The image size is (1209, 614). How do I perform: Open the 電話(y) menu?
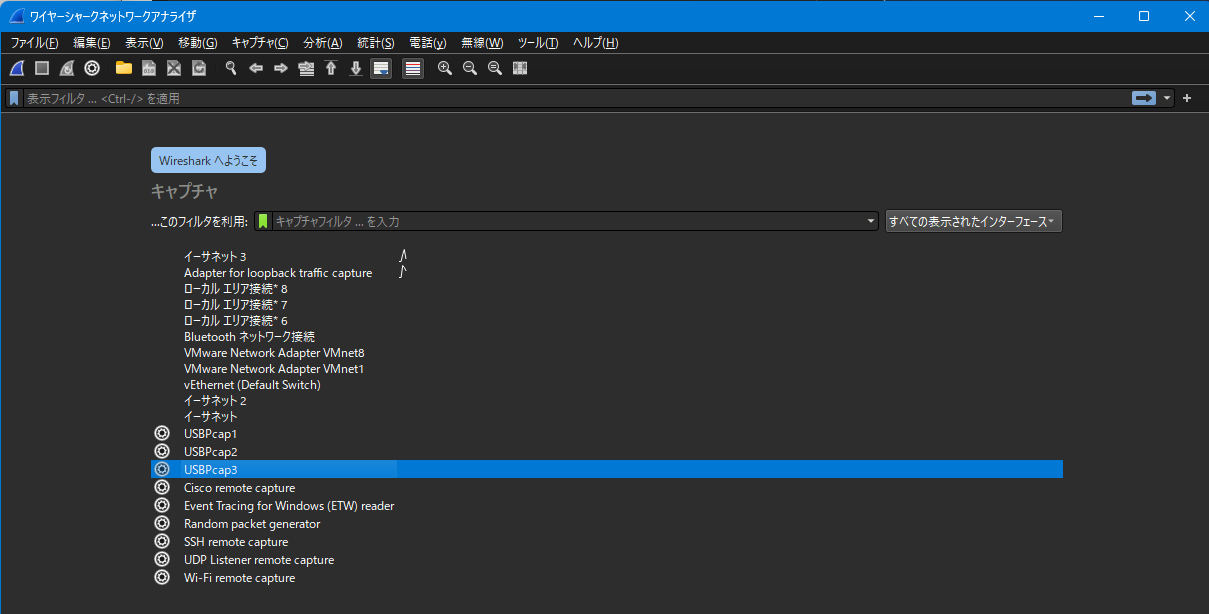428,43
